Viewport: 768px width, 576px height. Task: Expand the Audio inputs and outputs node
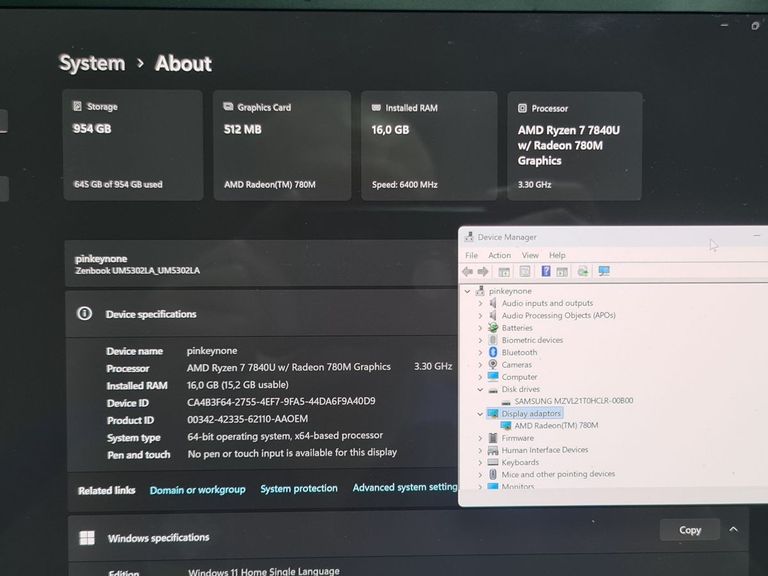(480, 303)
